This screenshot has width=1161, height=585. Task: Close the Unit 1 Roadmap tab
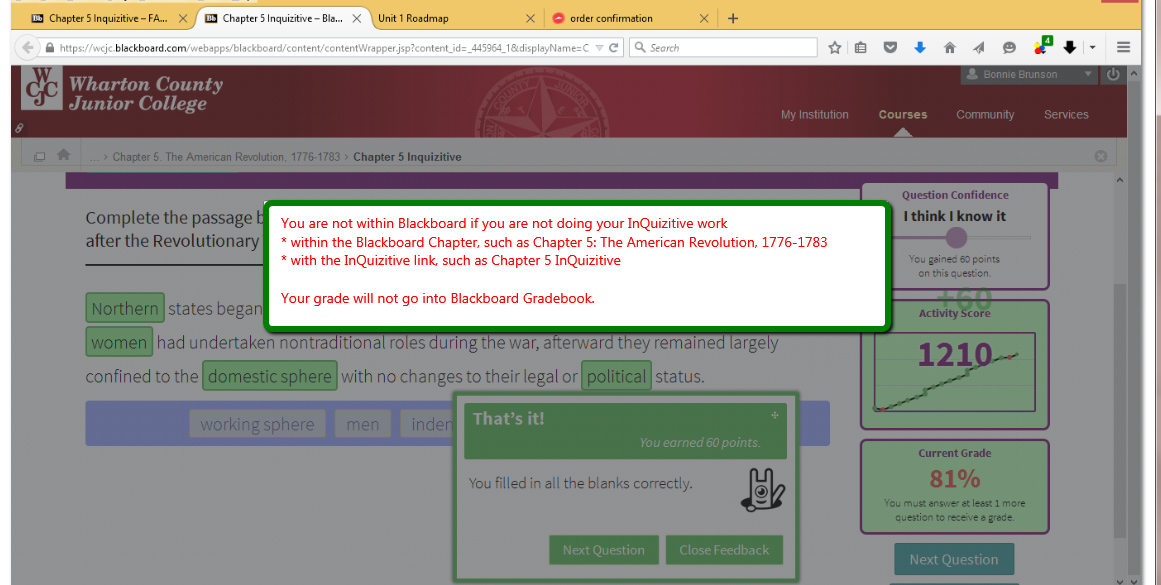coord(530,19)
